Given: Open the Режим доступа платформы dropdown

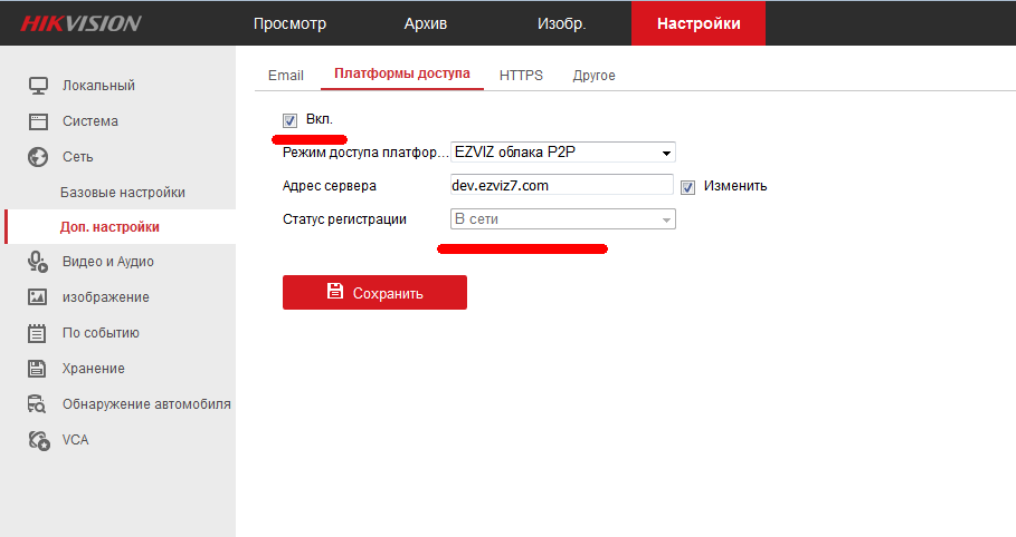Looking at the screenshot, I should point(563,153).
